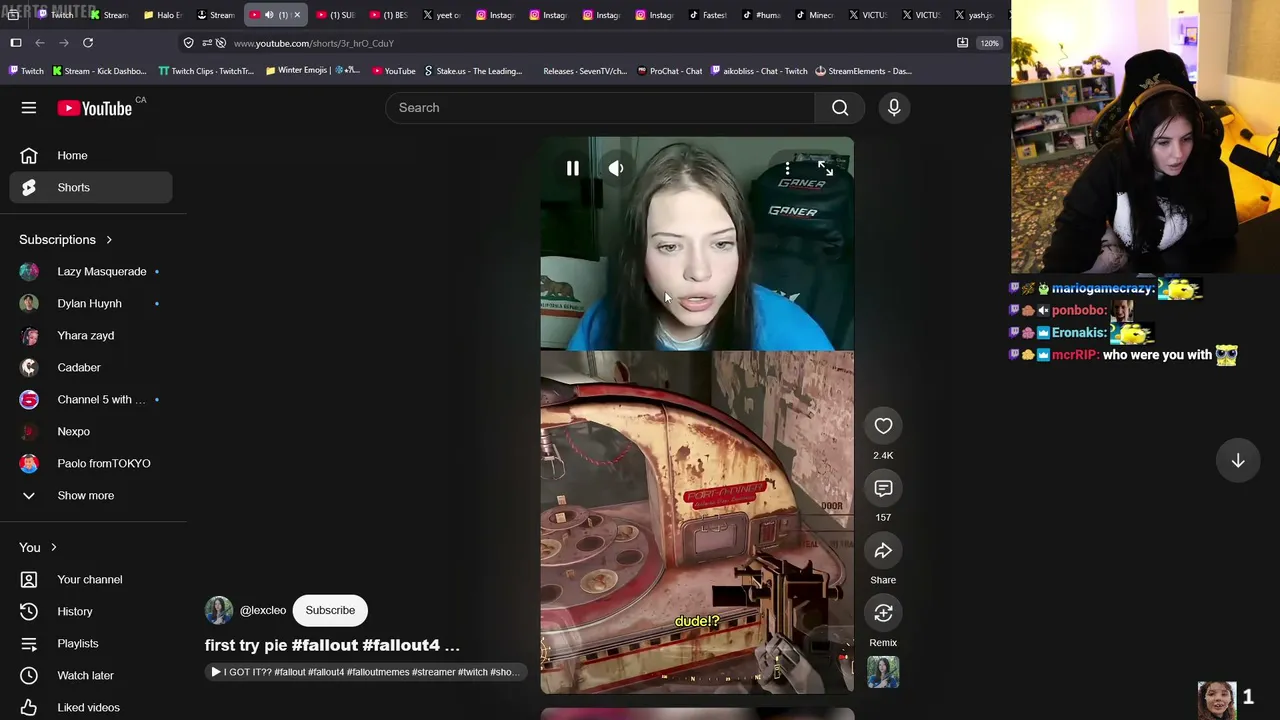The height and width of the screenshot is (720, 1280).
Task: Mute the Short's volume
Action: pos(616,169)
